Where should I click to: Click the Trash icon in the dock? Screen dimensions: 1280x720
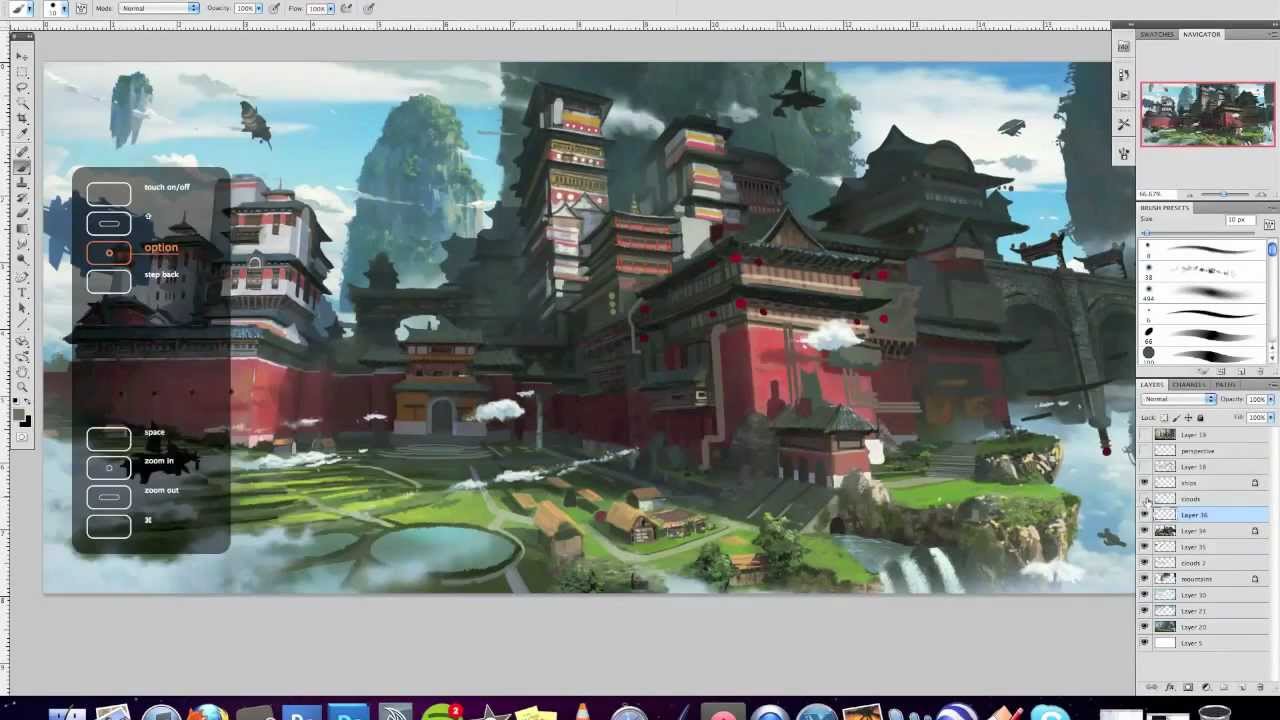[1214, 713]
